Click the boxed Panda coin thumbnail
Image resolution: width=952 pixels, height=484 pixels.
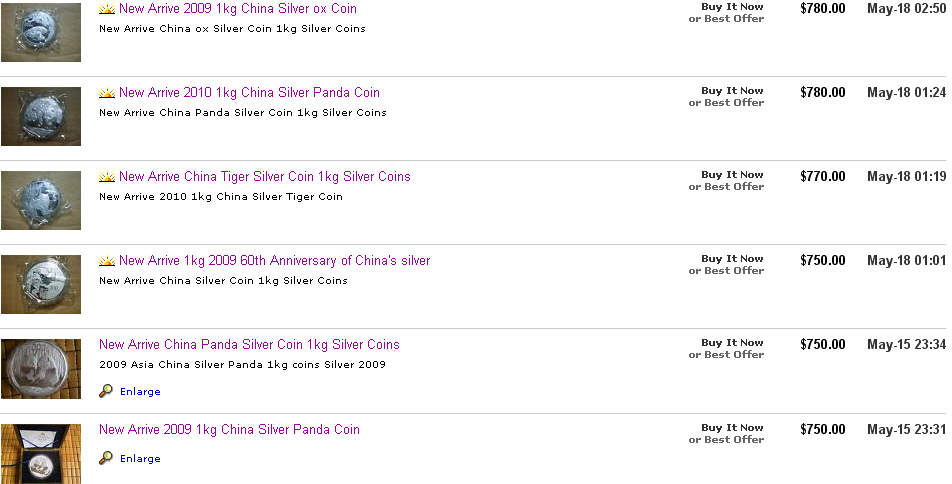click(x=41, y=453)
